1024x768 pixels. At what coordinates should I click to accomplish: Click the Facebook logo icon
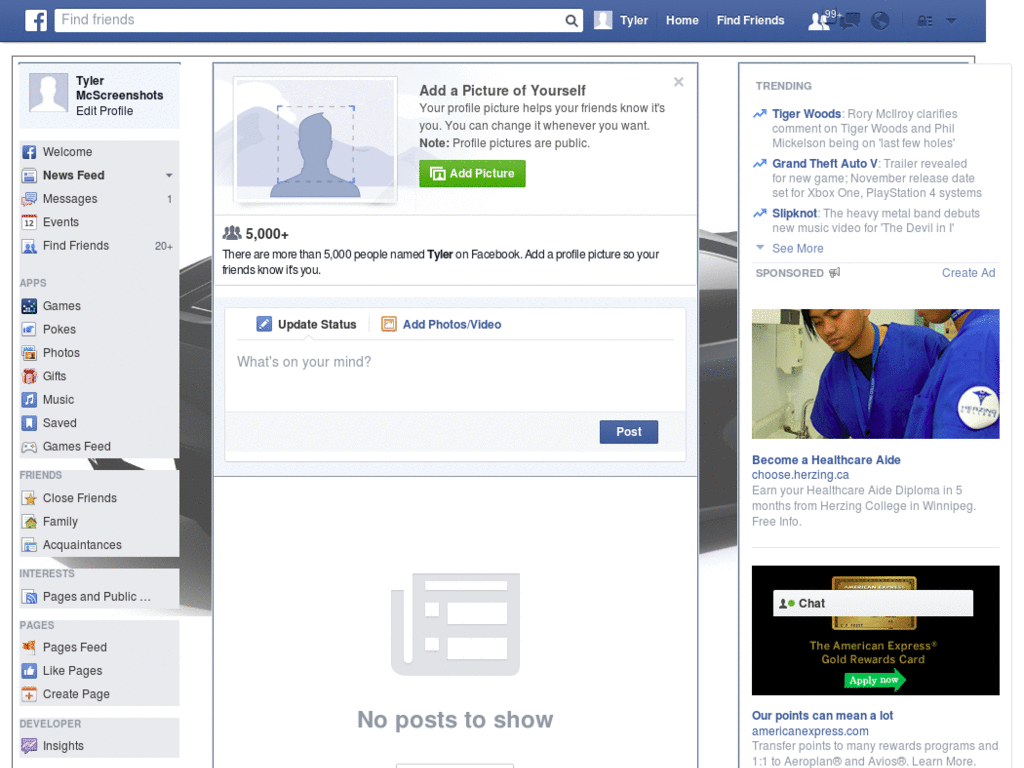(36, 20)
